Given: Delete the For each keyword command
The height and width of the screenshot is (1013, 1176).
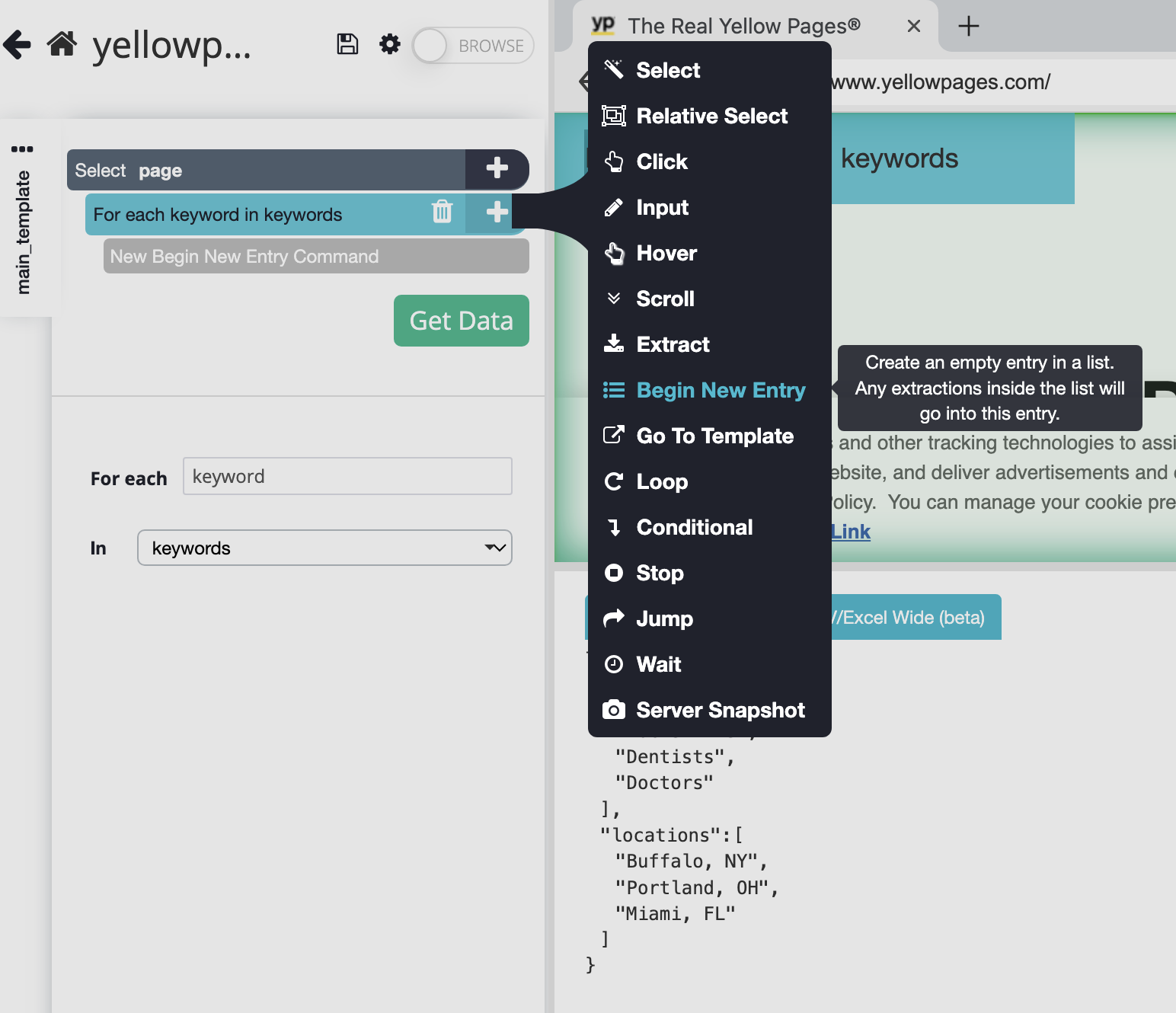Looking at the screenshot, I should [x=442, y=211].
